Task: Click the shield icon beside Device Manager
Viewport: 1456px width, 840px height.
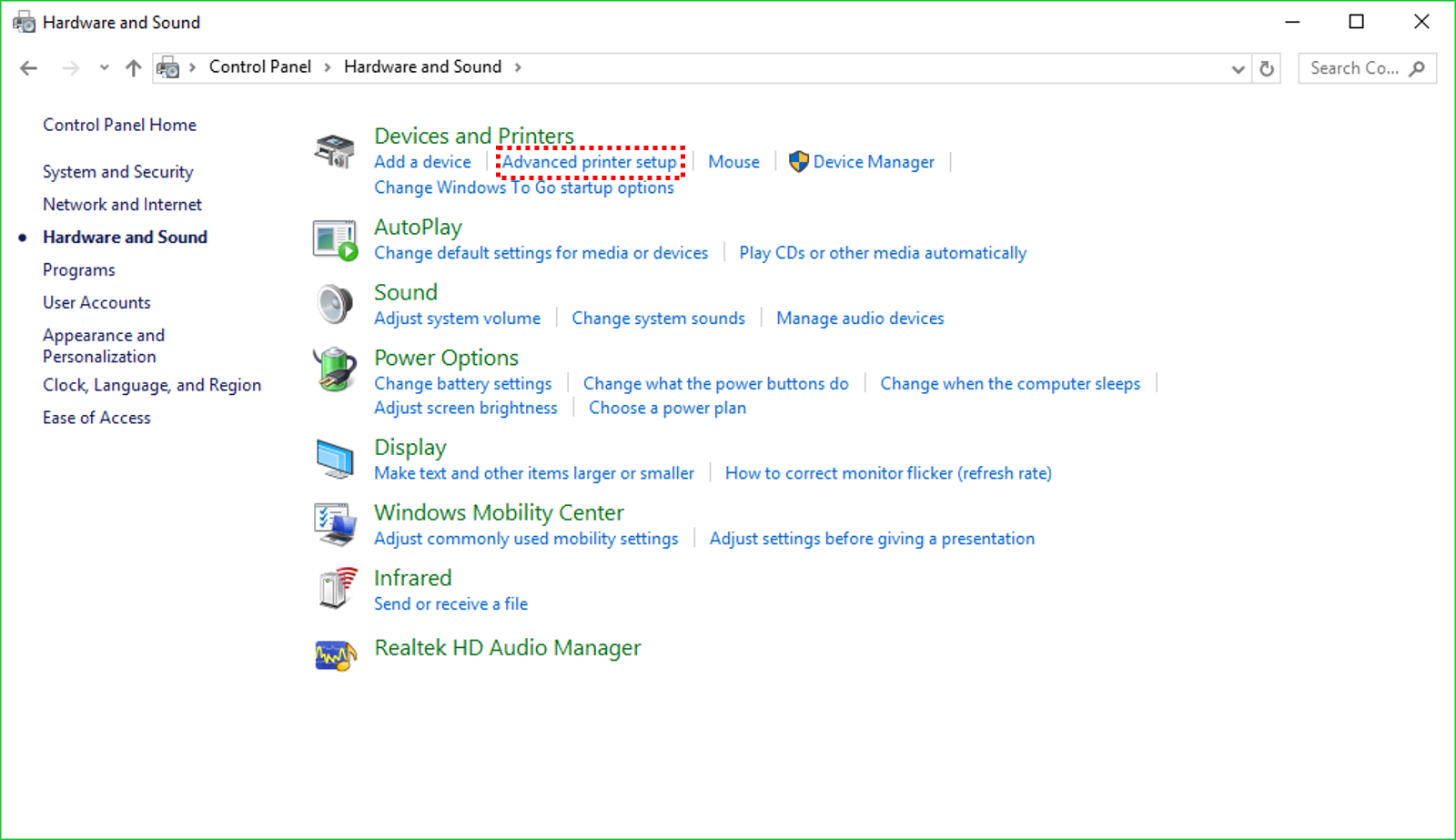Action: point(798,162)
